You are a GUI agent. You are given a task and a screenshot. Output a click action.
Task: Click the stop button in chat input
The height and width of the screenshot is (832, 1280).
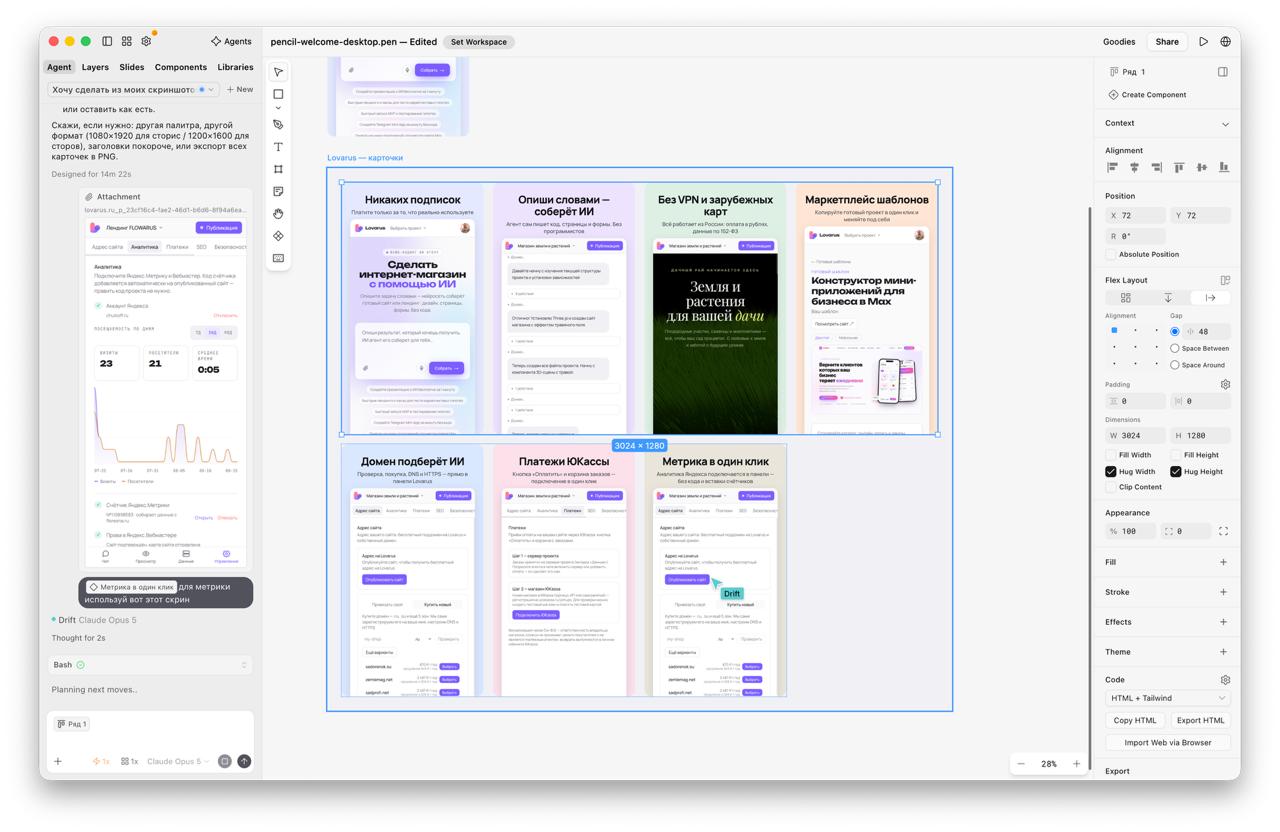point(225,761)
